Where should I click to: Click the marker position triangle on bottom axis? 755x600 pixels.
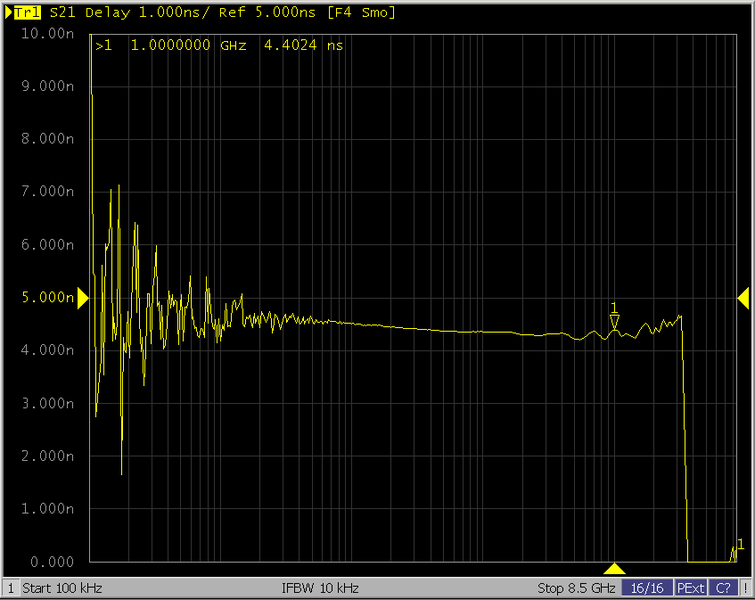point(614,568)
